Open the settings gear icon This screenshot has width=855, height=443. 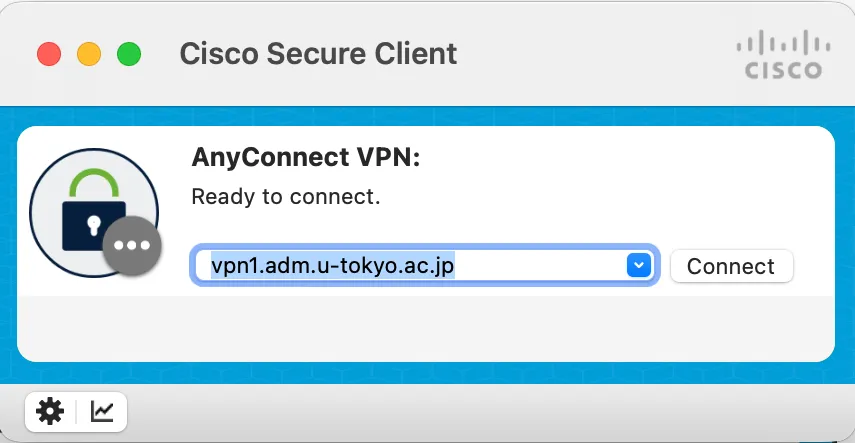tap(49, 410)
